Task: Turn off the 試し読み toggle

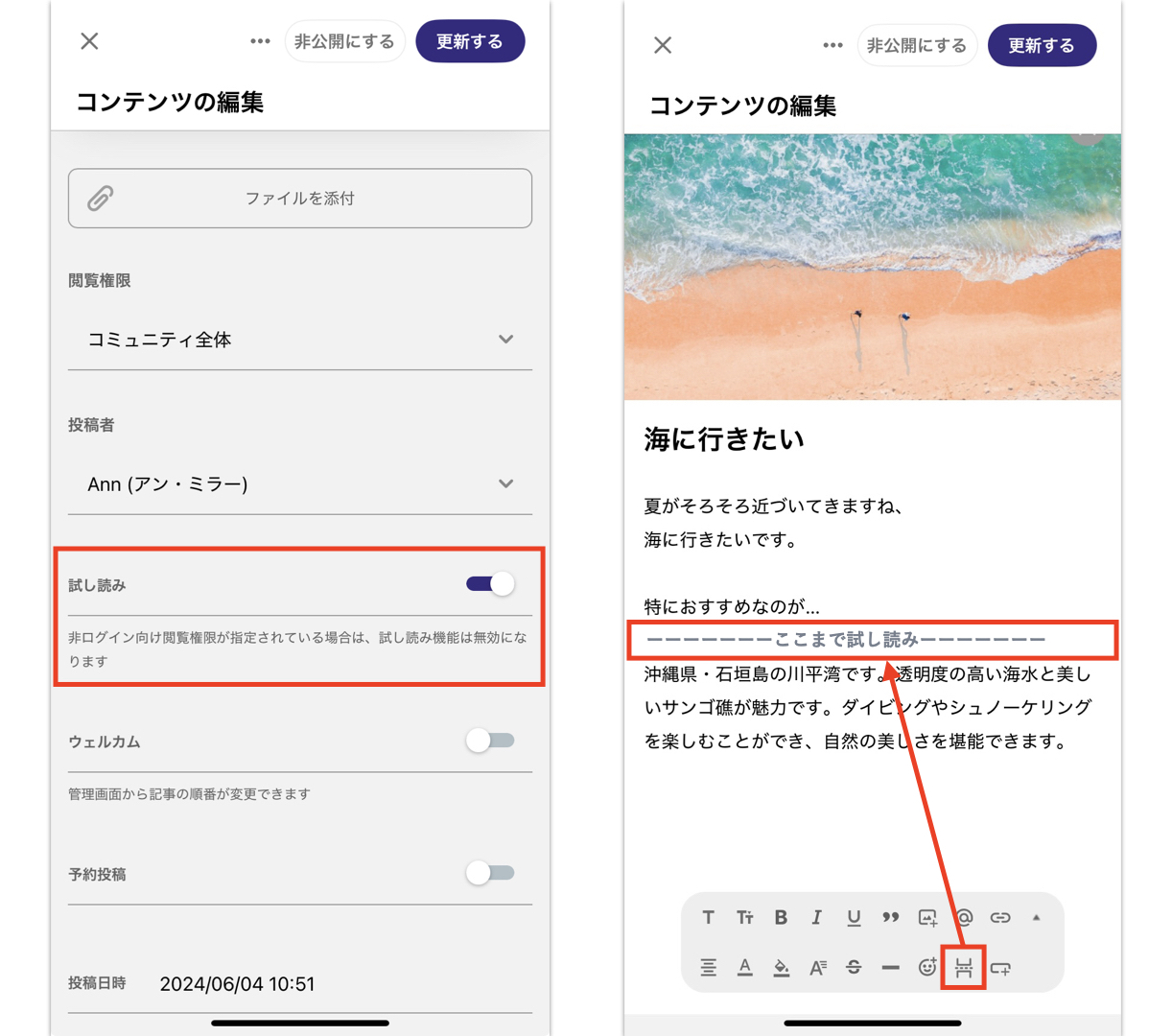Action: coord(490,584)
